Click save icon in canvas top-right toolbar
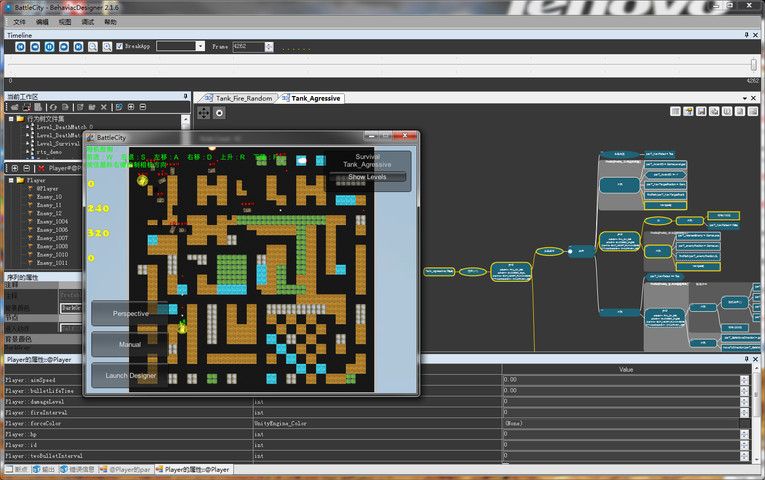The height and width of the screenshot is (480, 765). pyautogui.click(x=701, y=112)
